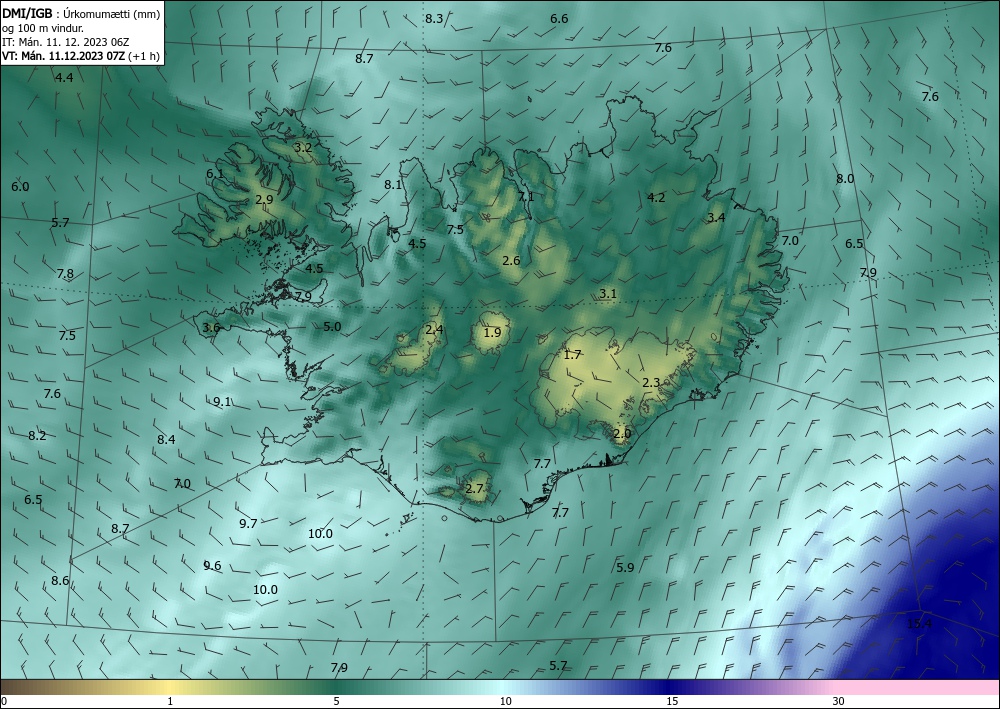This screenshot has width=1000, height=709.
Task: Click the 15.4 value in the dark blue area
Action: coord(919,624)
